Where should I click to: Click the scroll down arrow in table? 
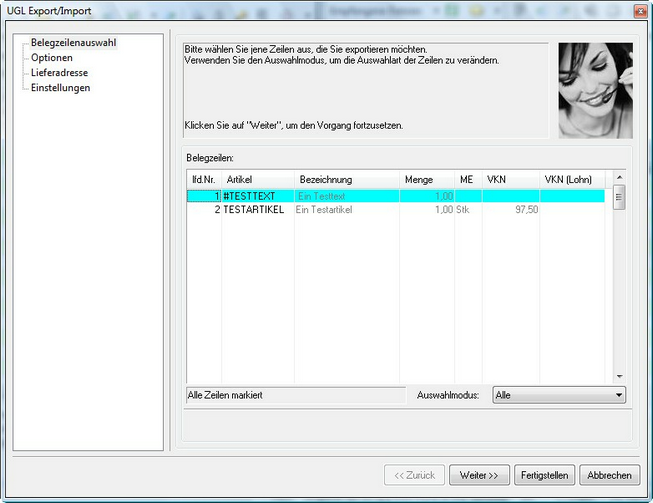(x=619, y=376)
